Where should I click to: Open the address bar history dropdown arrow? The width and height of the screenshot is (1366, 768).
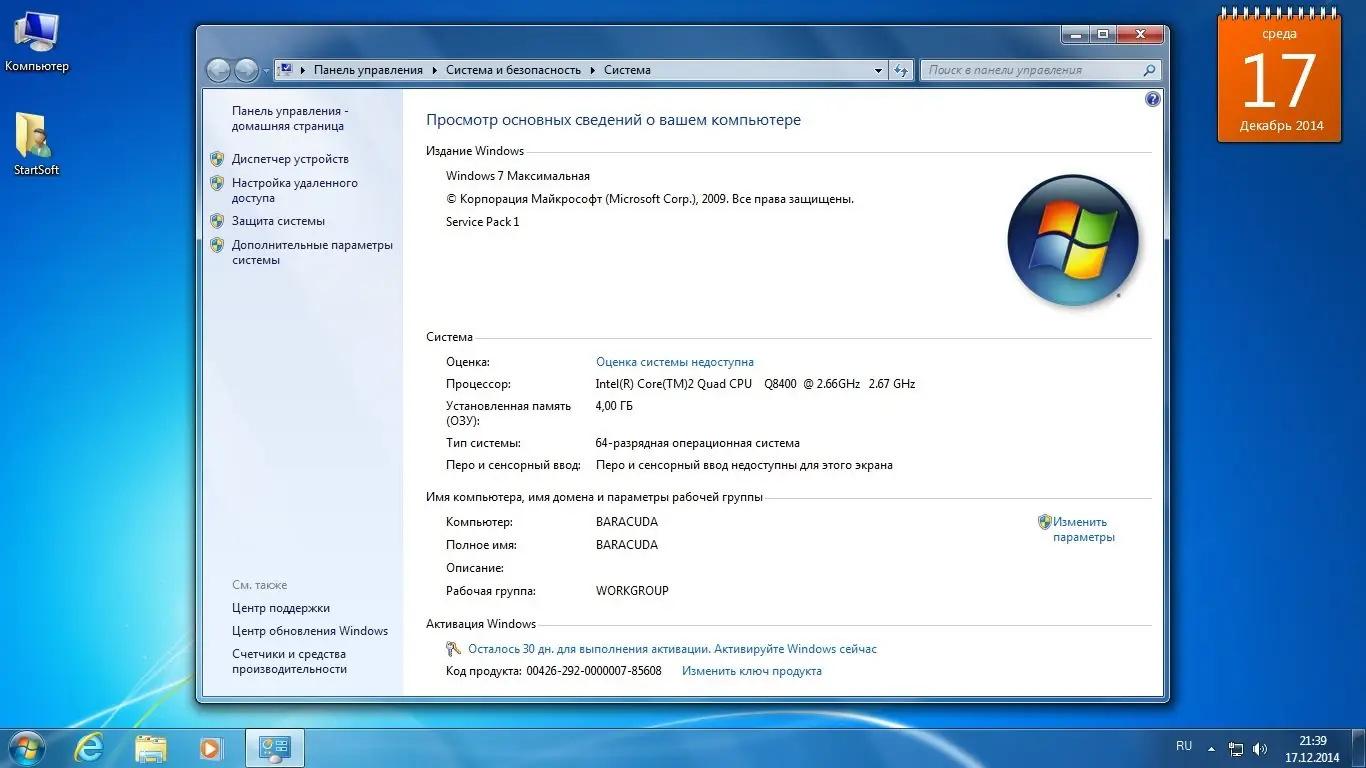(x=878, y=70)
